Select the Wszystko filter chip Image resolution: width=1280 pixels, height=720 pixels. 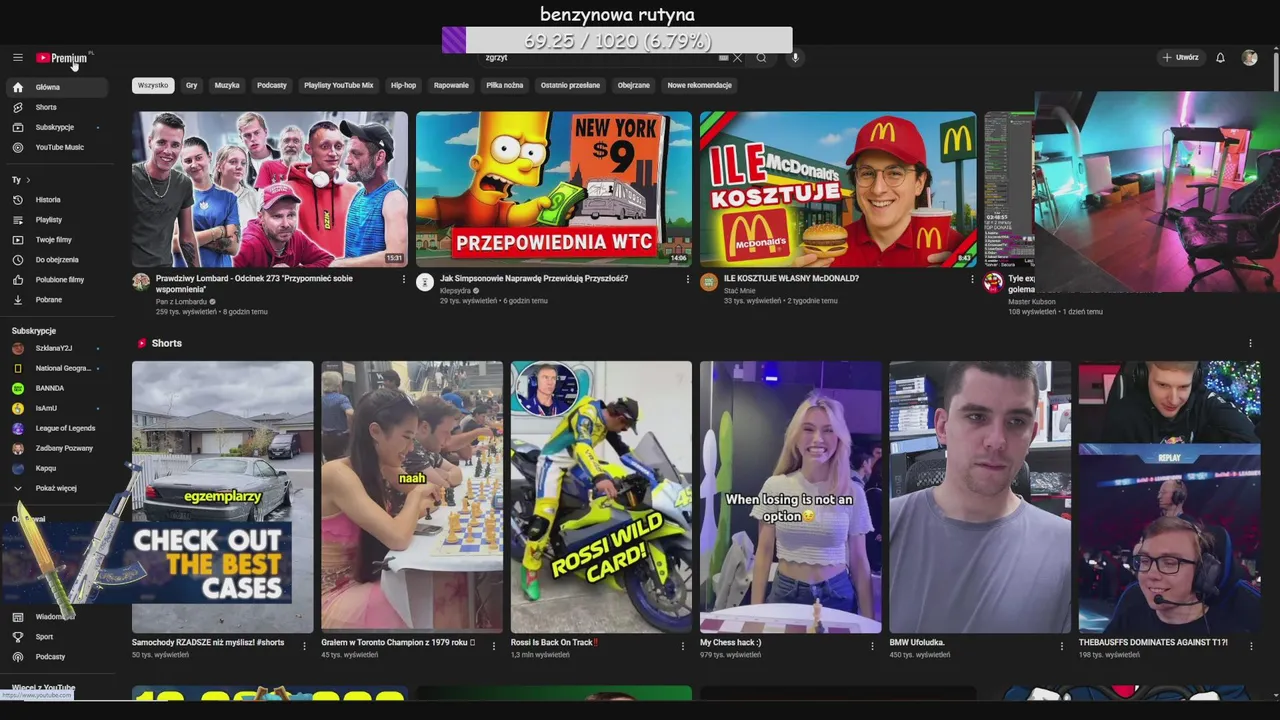click(x=153, y=86)
